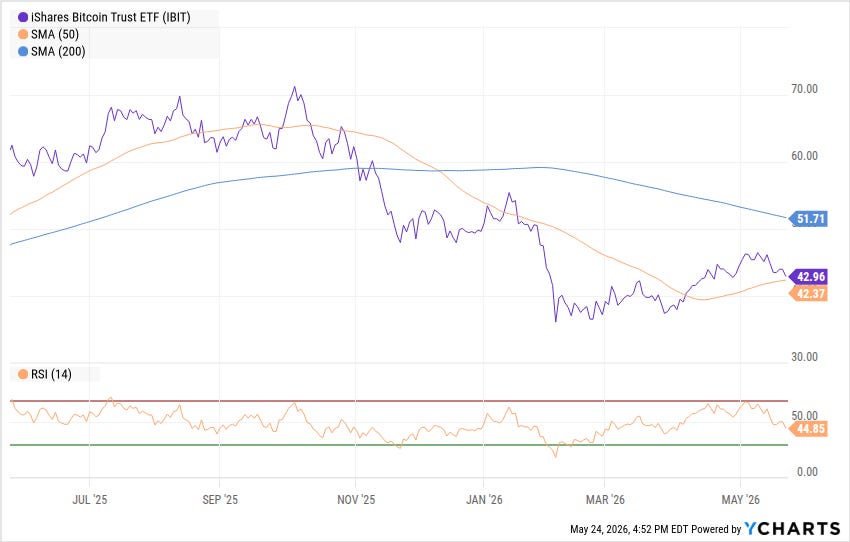Click the 30.00 price axis label
Viewport: 850px width, 542px height.
tap(804, 357)
